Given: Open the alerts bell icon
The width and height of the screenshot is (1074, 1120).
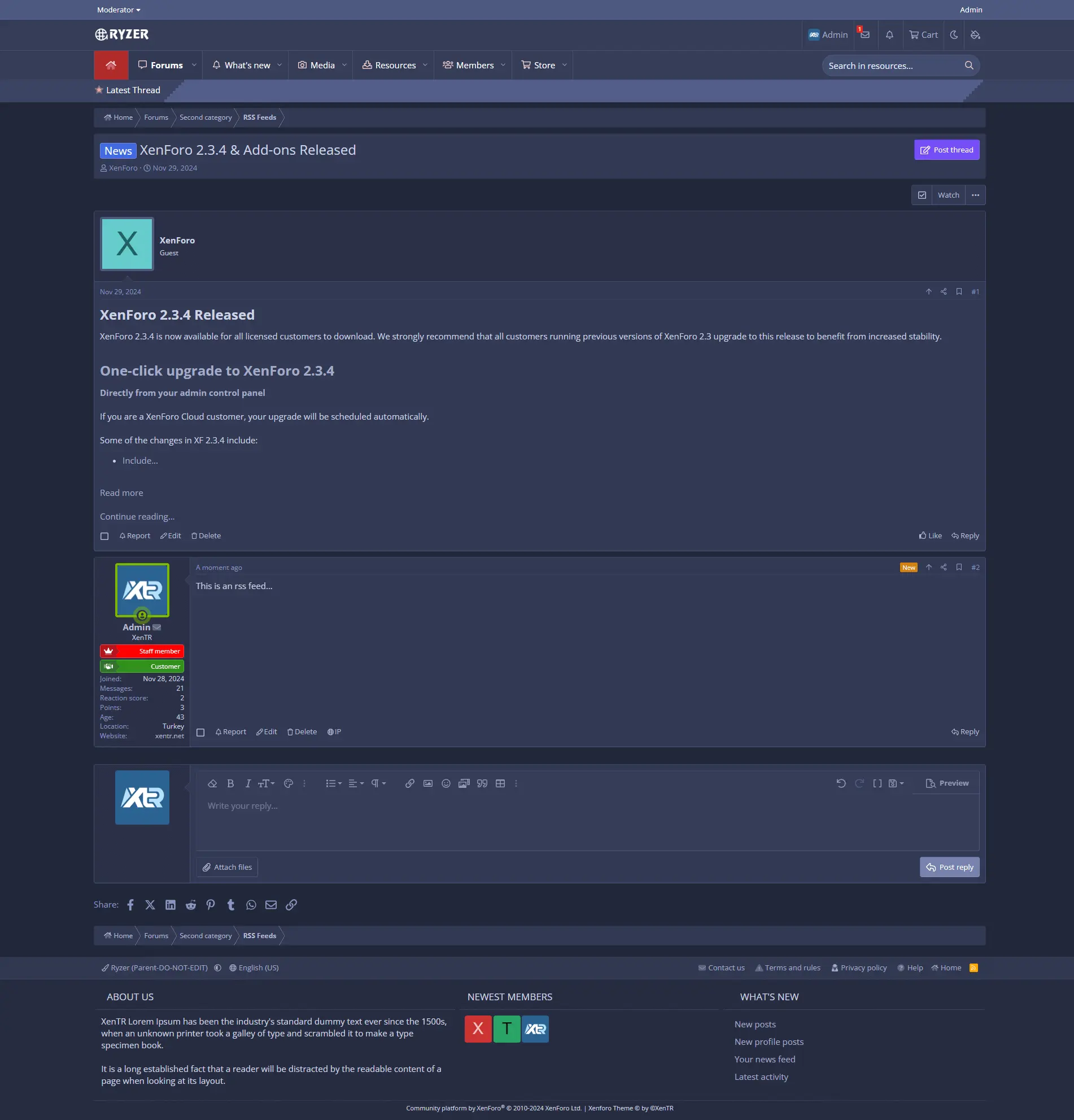Looking at the screenshot, I should click(x=889, y=35).
